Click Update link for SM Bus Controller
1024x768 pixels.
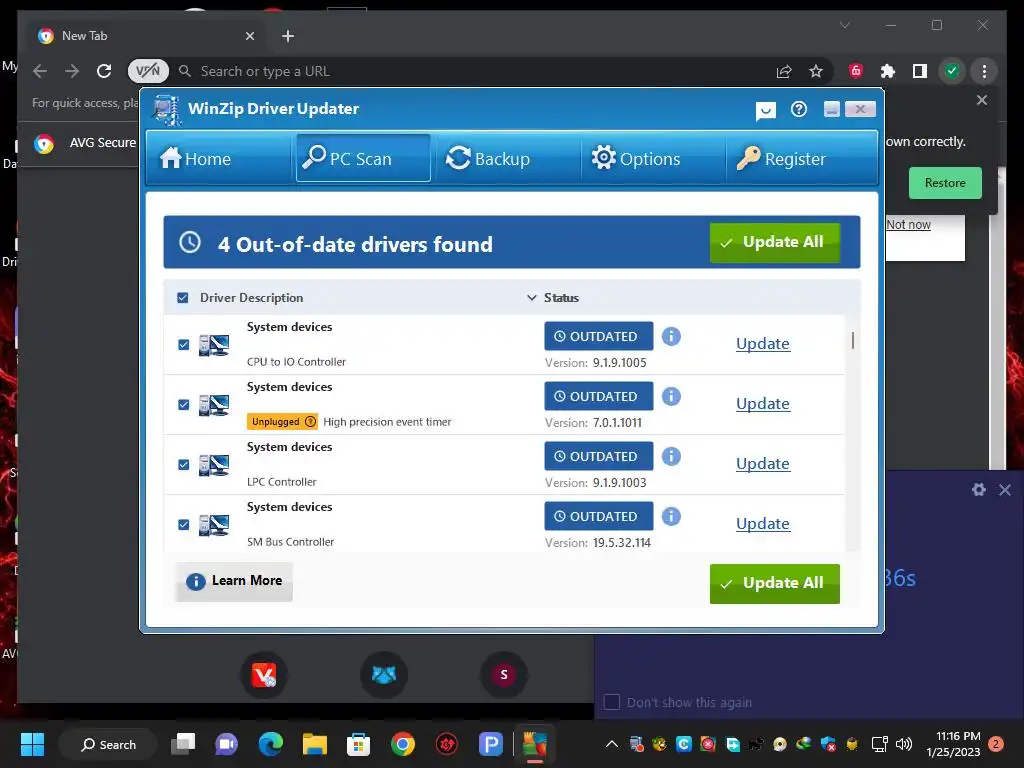763,524
